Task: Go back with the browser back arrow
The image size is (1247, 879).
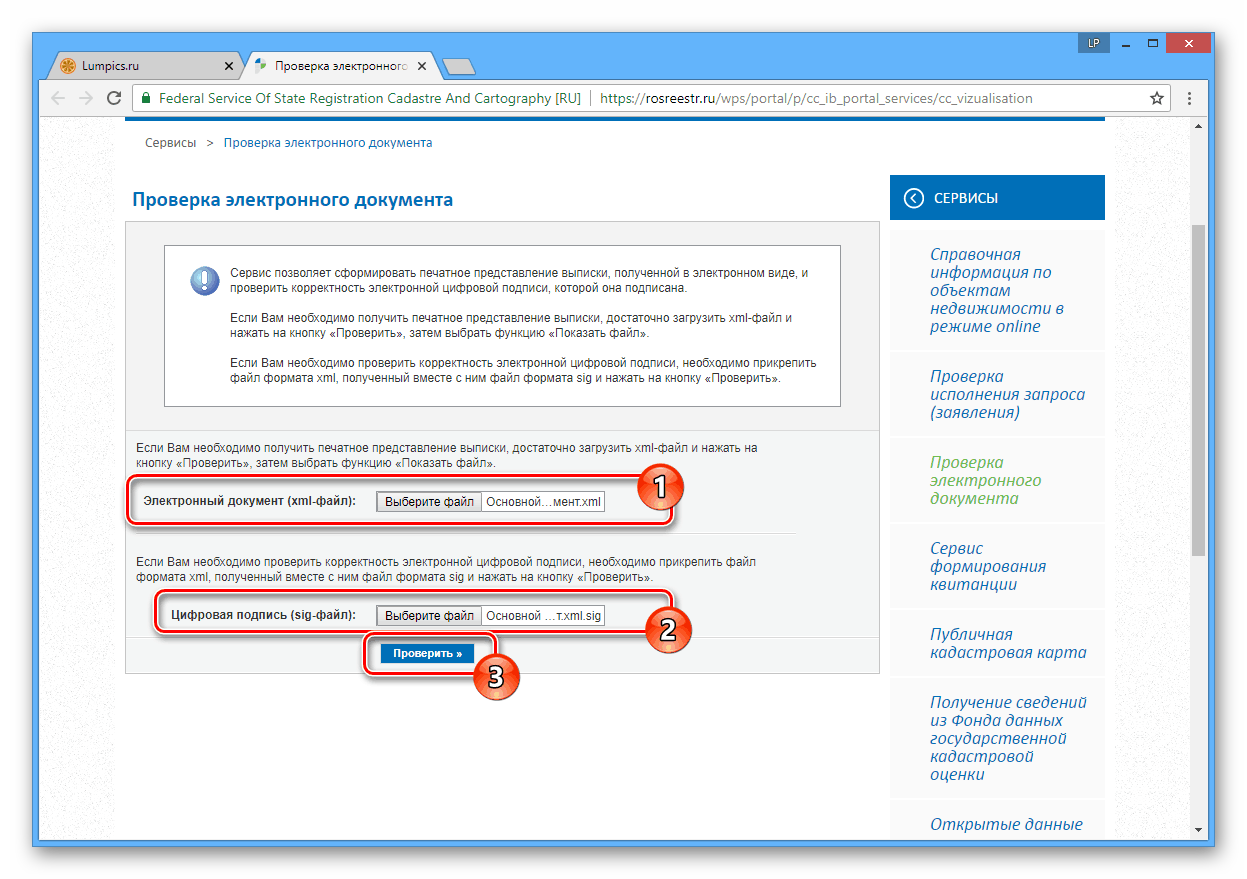Action: tap(58, 98)
